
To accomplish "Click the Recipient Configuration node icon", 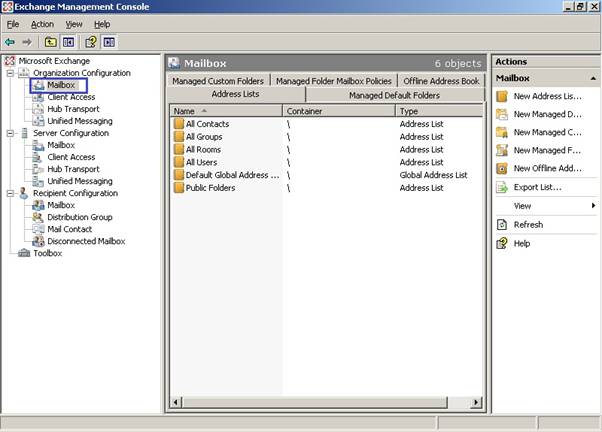I will click(24, 193).
